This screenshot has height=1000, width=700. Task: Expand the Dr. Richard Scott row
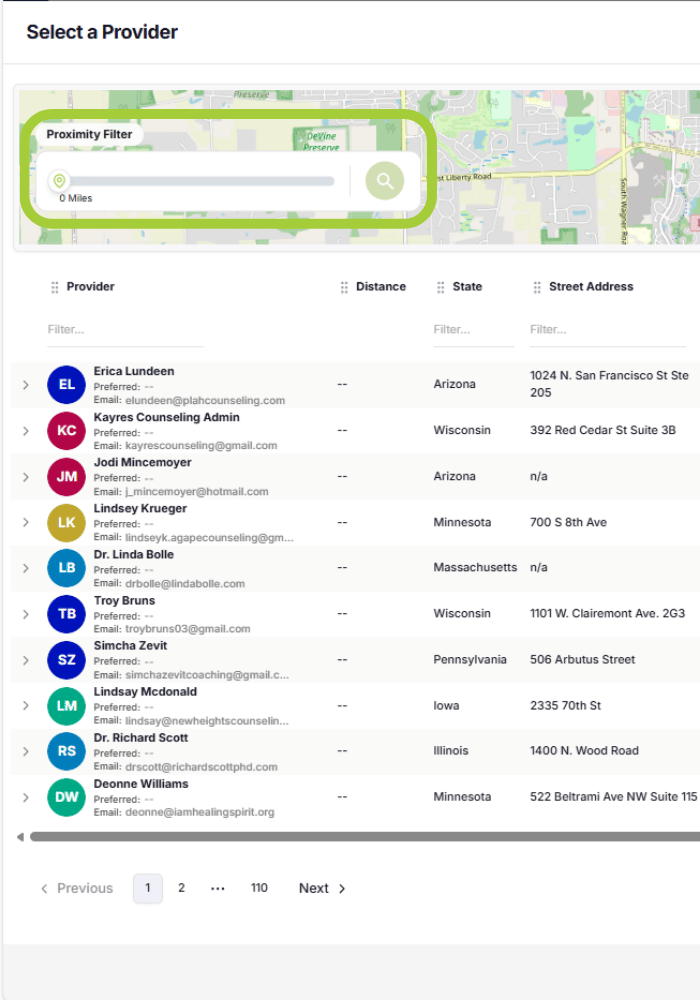tap(26, 751)
